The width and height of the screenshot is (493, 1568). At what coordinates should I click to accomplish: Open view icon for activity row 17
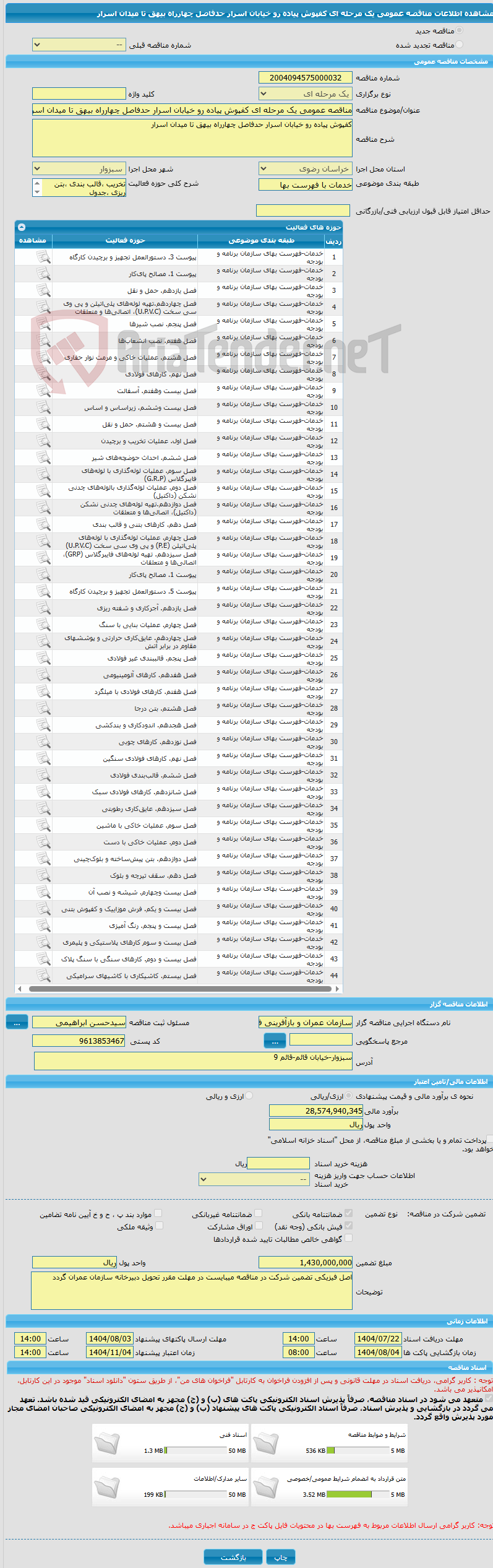coord(43,524)
